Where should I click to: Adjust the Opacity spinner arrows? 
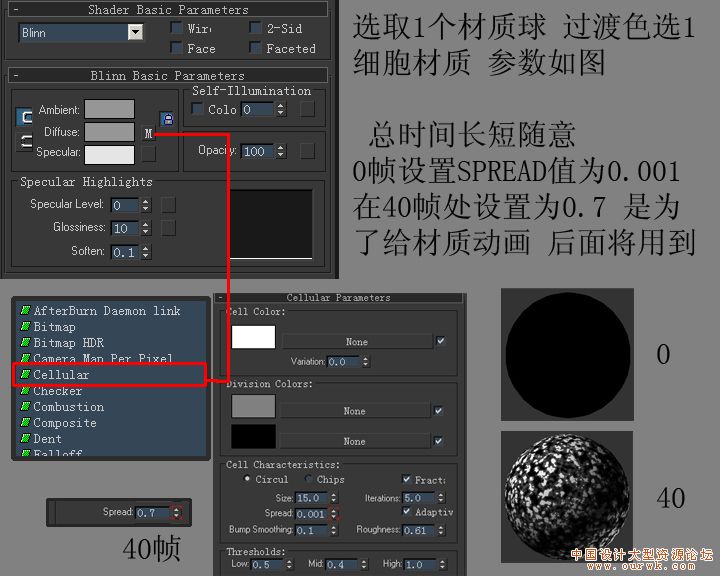(x=281, y=151)
